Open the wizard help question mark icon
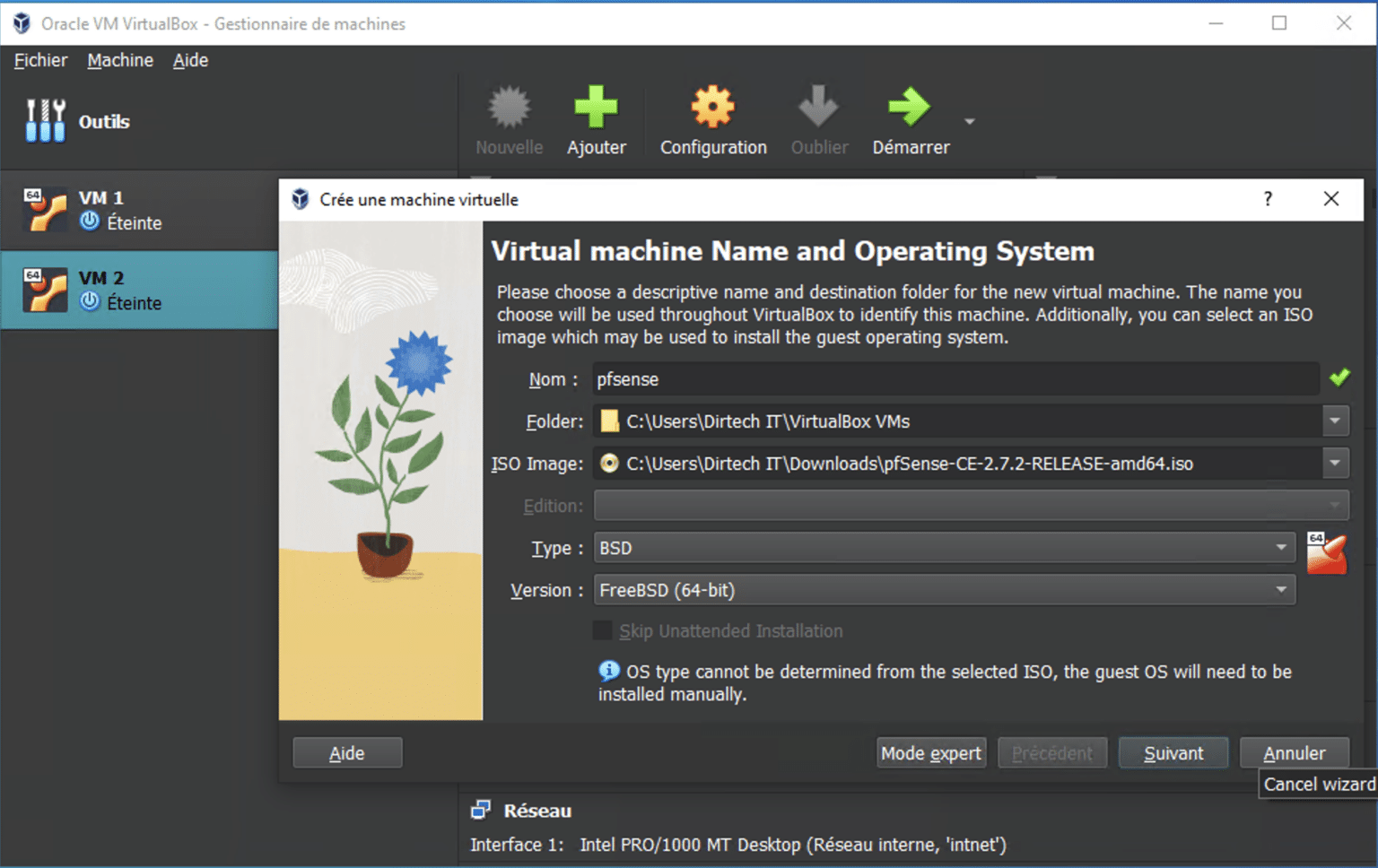The height and width of the screenshot is (868, 1378). [1267, 199]
